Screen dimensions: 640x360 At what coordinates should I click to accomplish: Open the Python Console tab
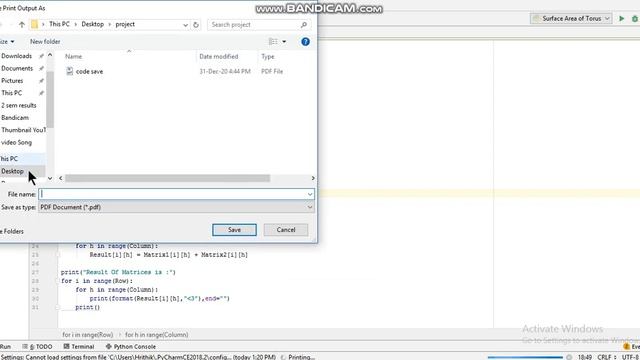[131, 347]
